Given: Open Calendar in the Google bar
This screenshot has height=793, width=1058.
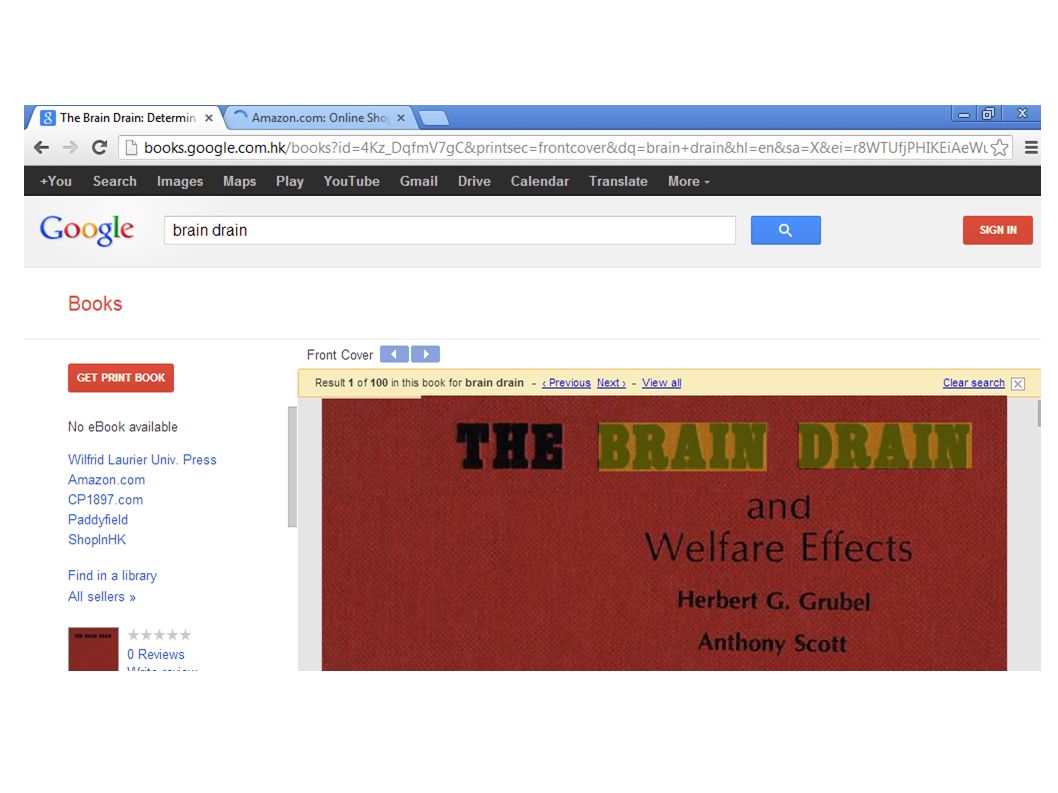Looking at the screenshot, I should pos(540,181).
